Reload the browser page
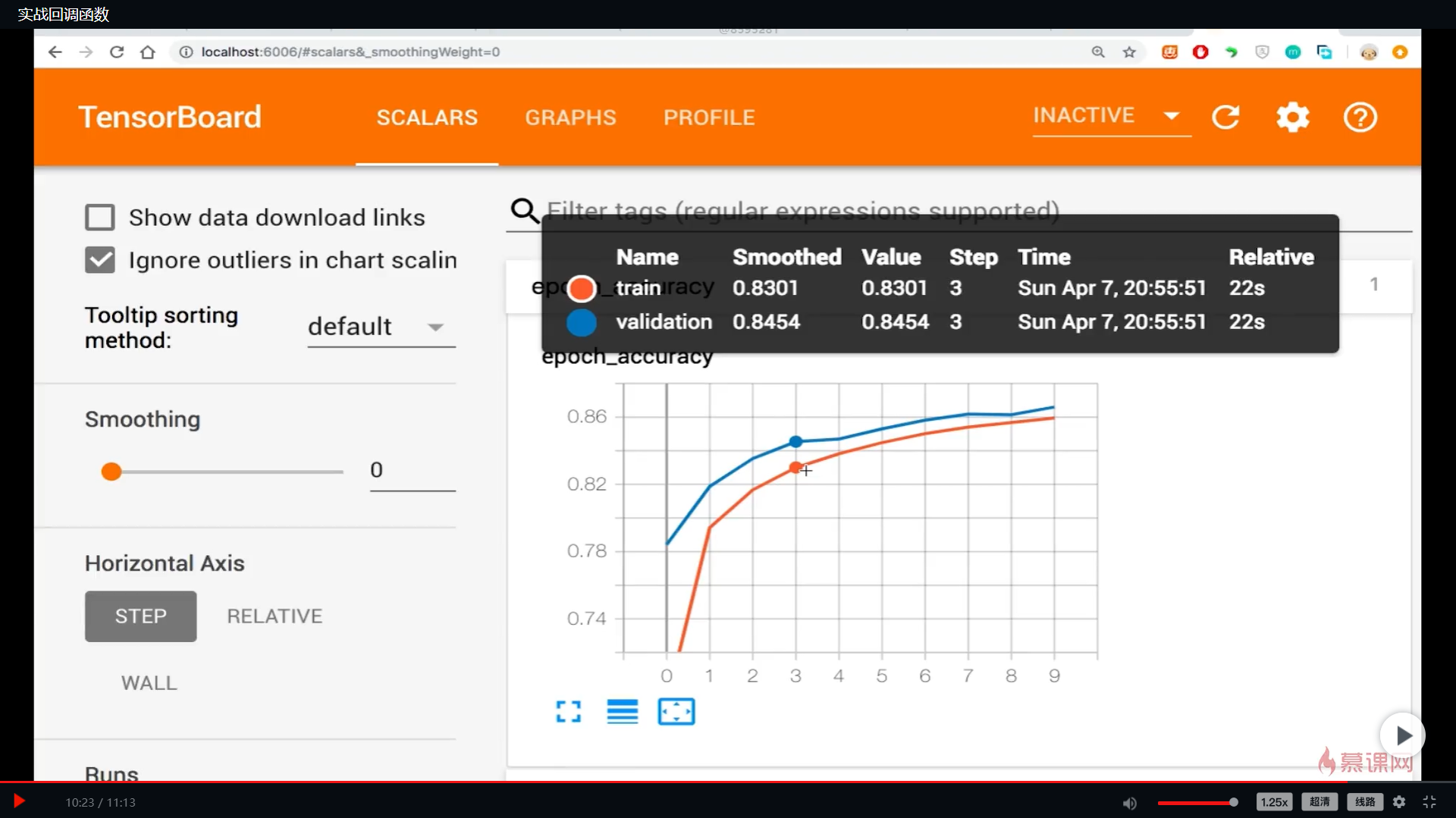 coord(117,52)
